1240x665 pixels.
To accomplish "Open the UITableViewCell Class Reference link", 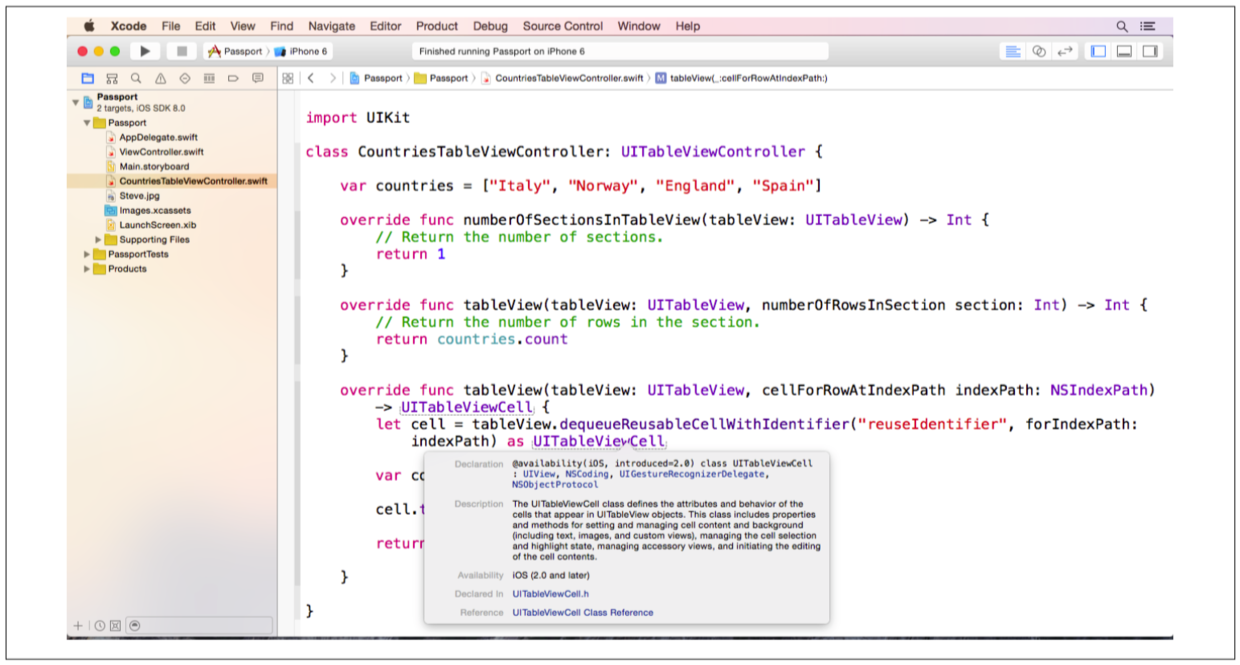I will coord(582,612).
